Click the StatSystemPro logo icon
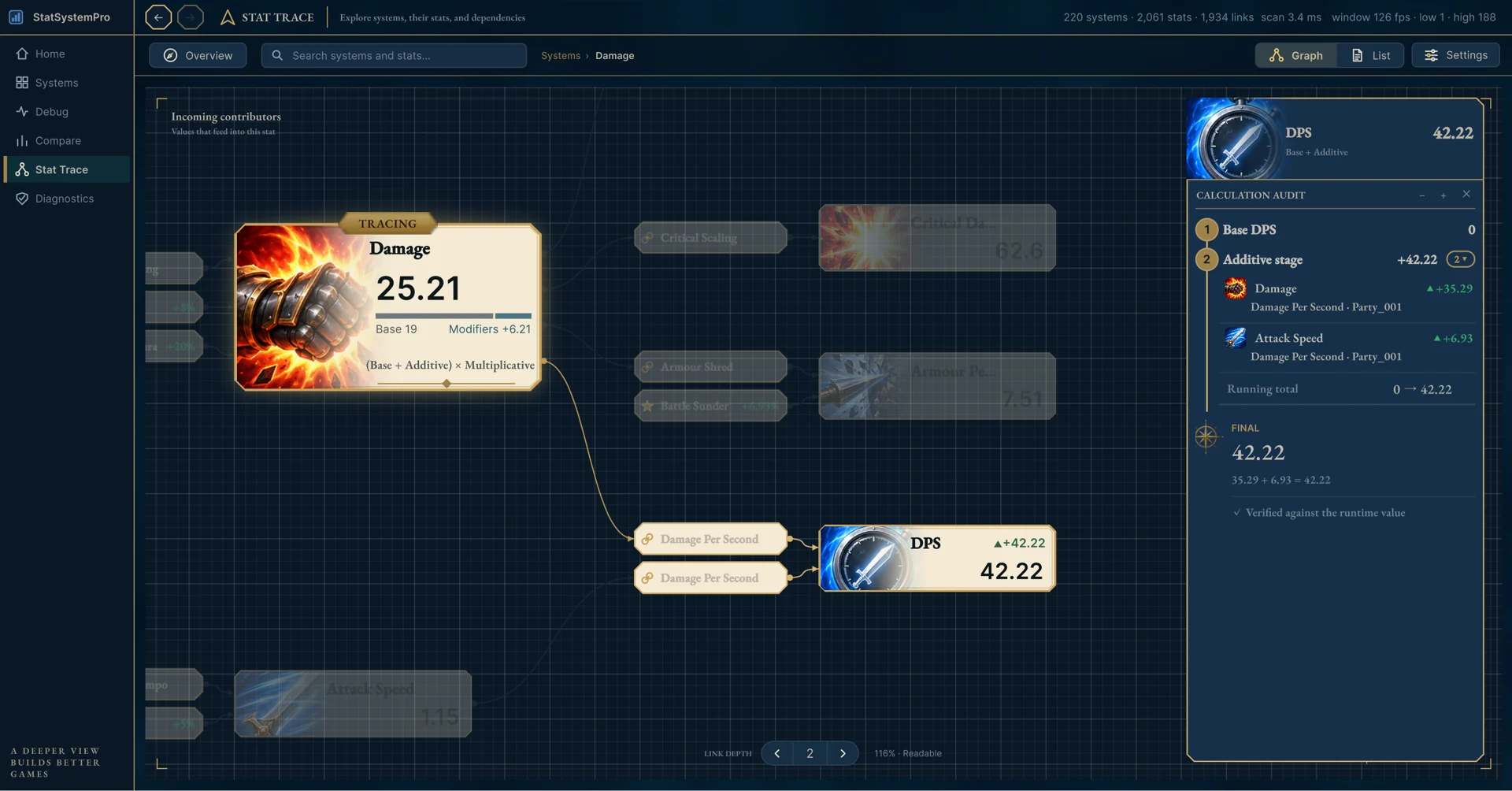 [16, 17]
